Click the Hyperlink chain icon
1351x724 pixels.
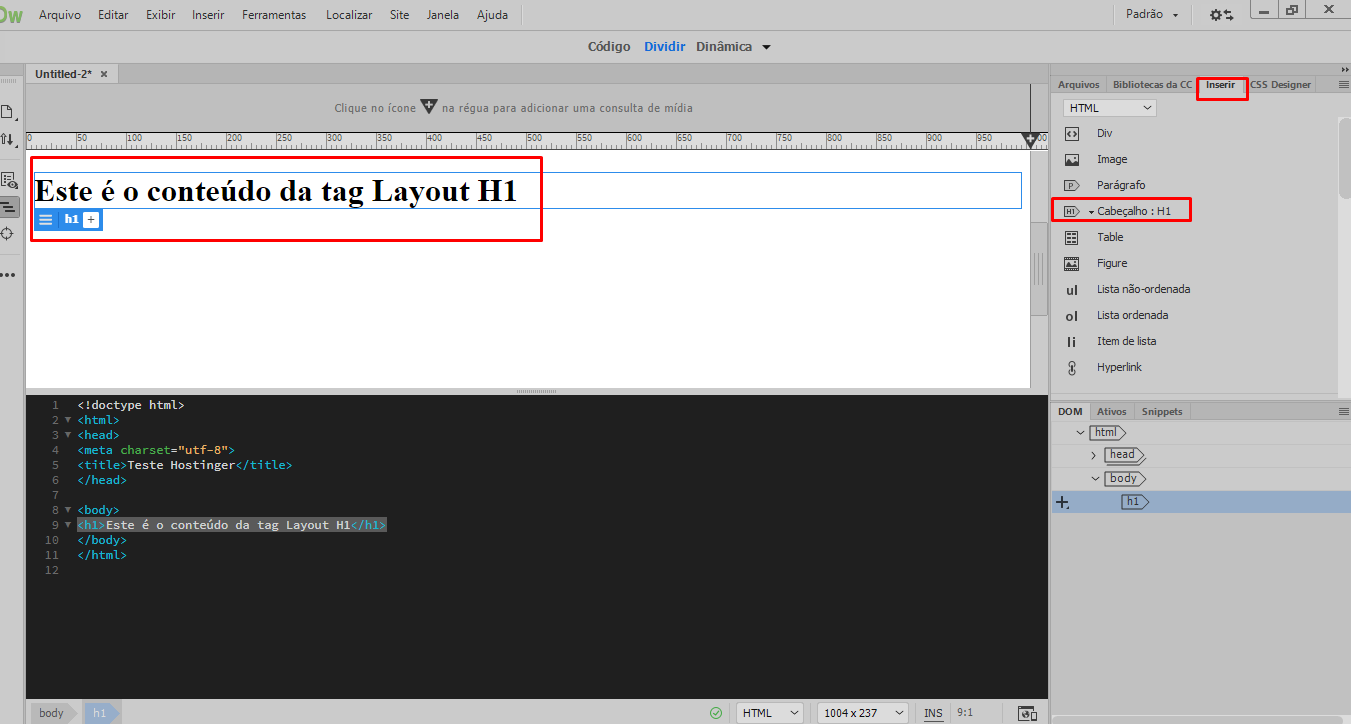point(1072,367)
